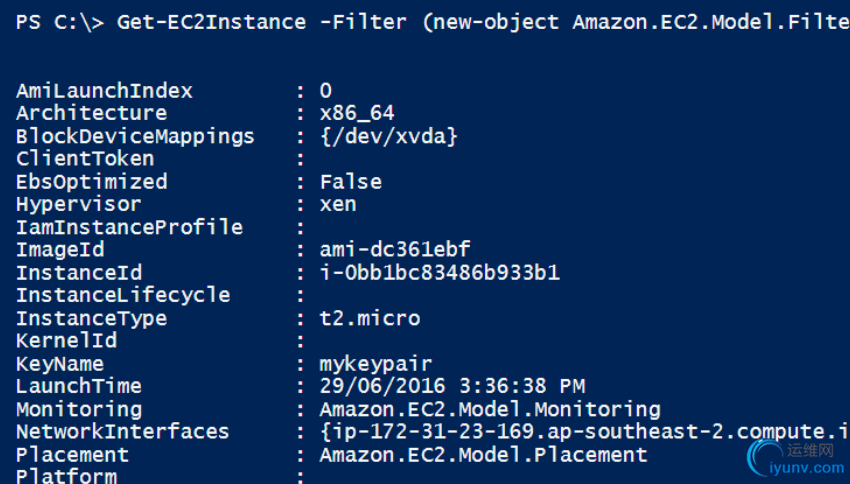Click the InstanceType value t2.micro
850x484 pixels.
coord(370,318)
